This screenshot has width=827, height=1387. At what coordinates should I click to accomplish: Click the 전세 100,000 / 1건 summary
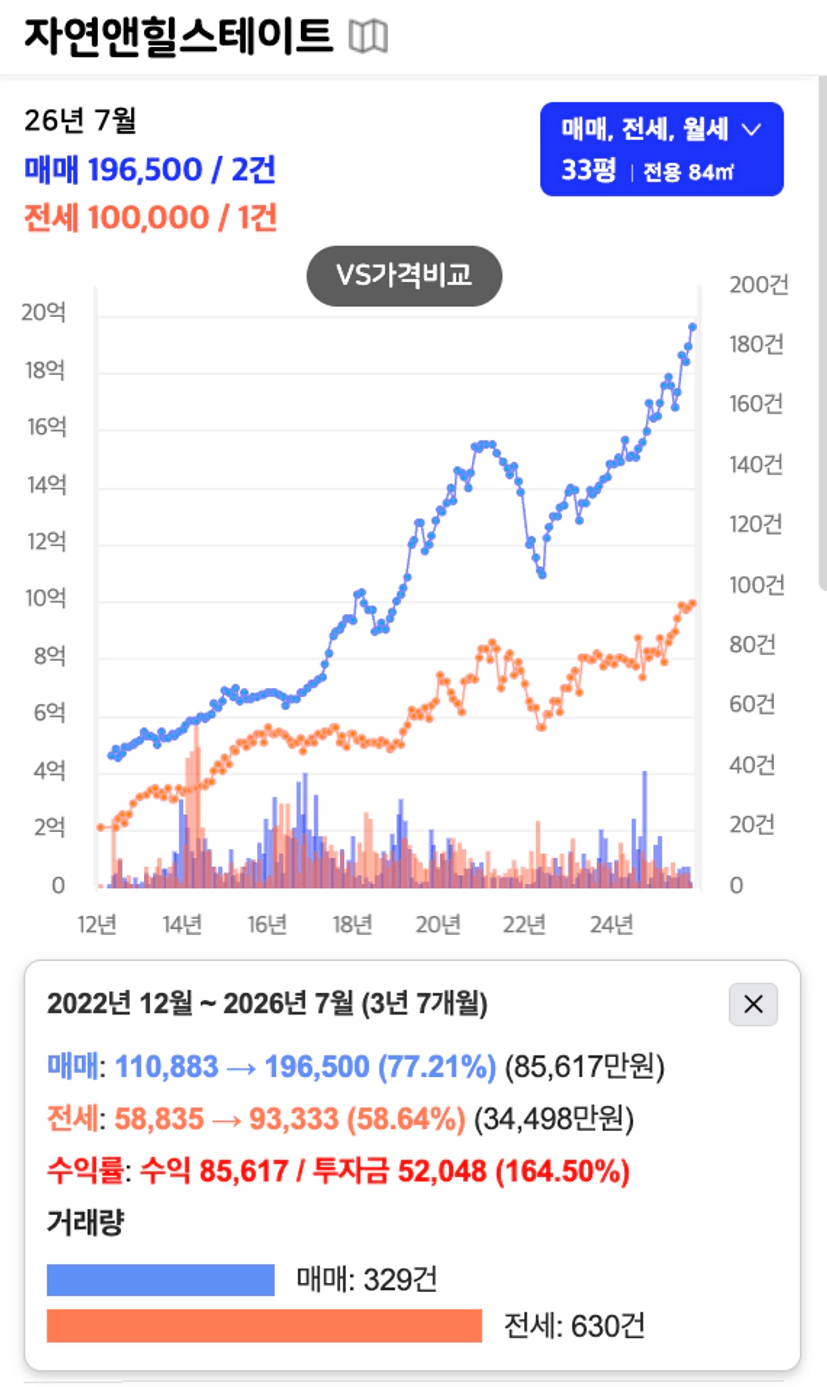[150, 217]
